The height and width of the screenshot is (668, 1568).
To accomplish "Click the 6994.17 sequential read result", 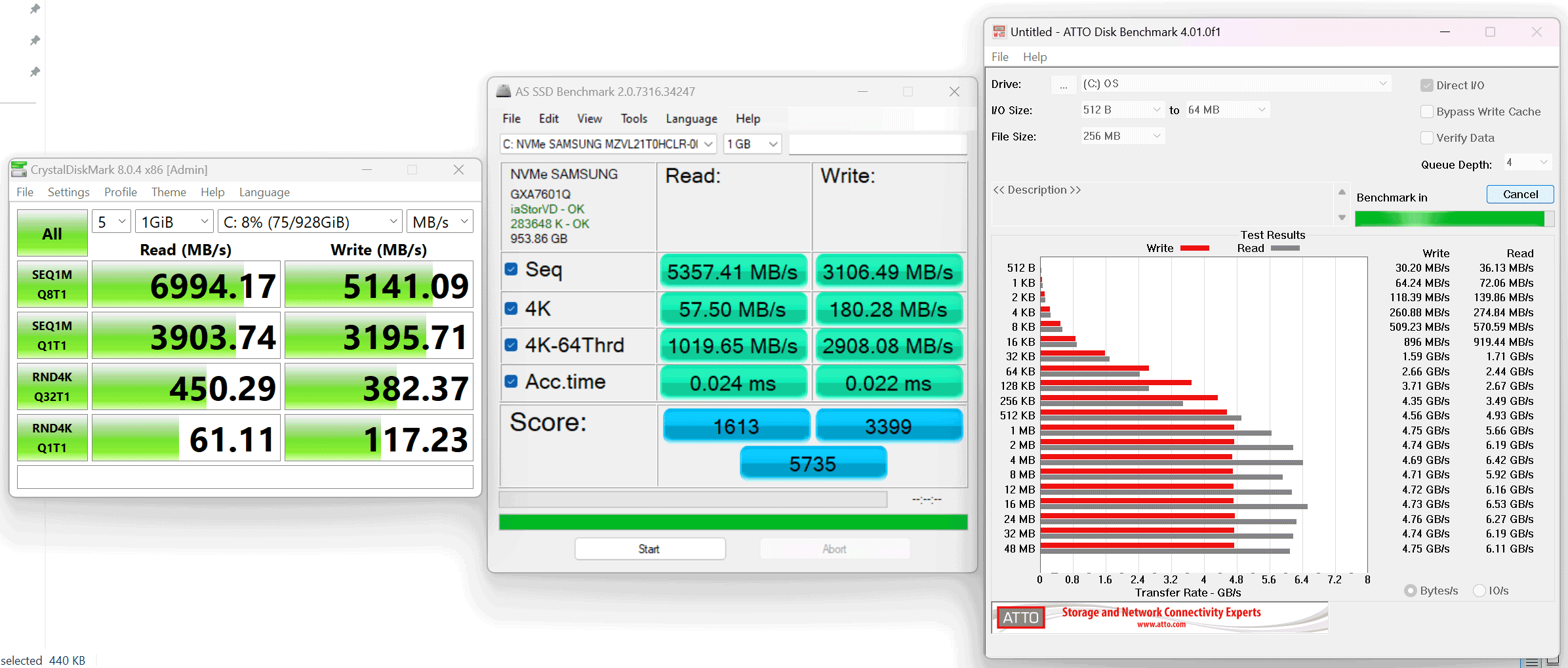I will point(186,284).
